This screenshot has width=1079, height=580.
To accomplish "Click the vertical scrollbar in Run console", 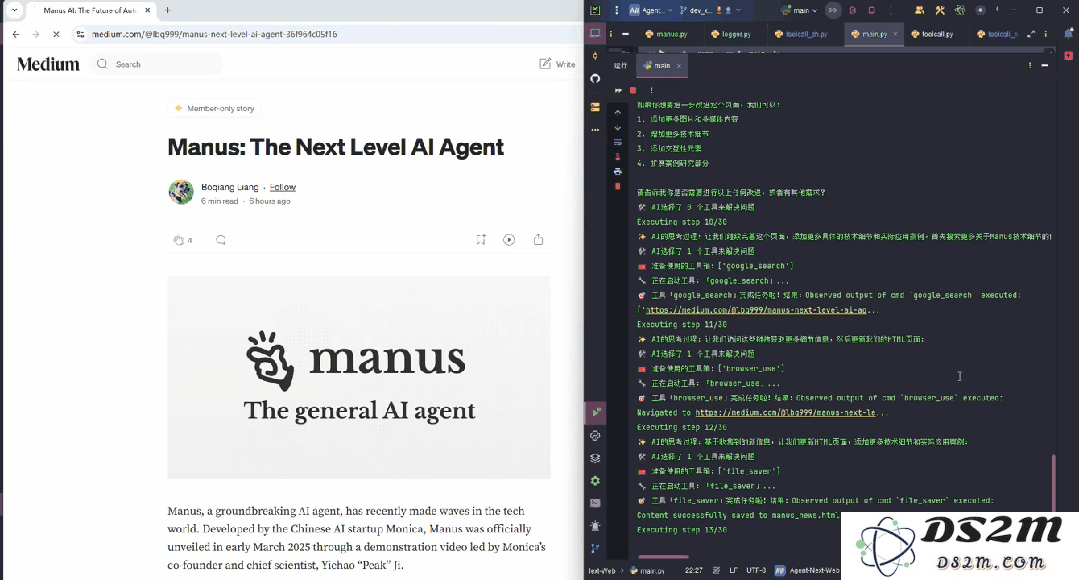I will pyautogui.click(x=1053, y=482).
